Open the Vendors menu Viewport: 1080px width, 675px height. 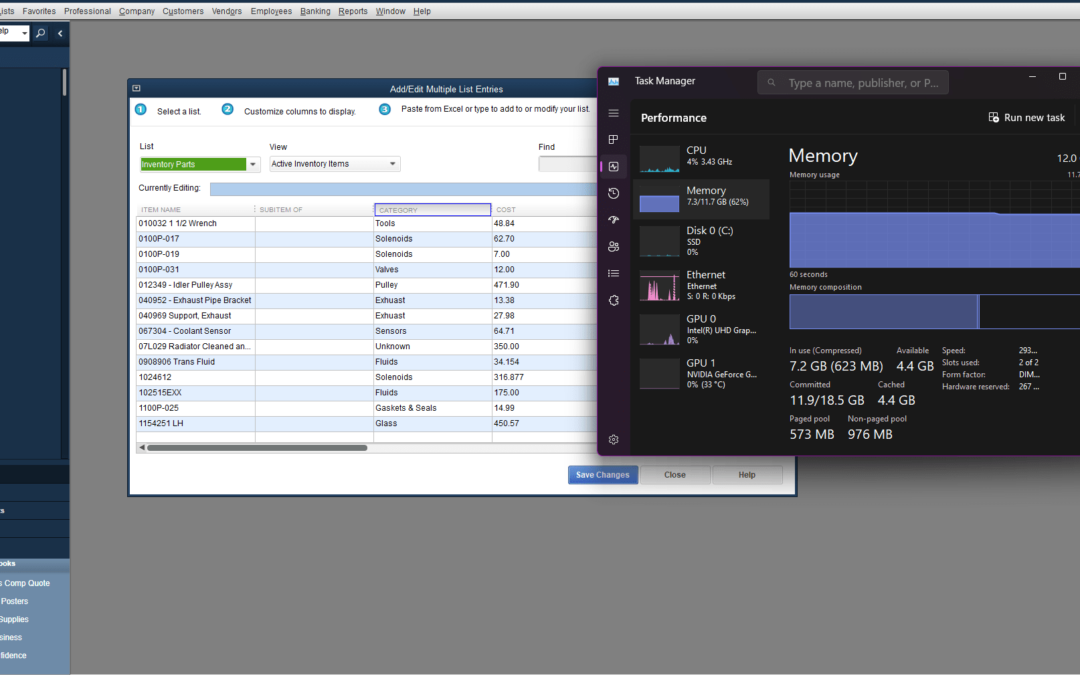[x=227, y=11]
